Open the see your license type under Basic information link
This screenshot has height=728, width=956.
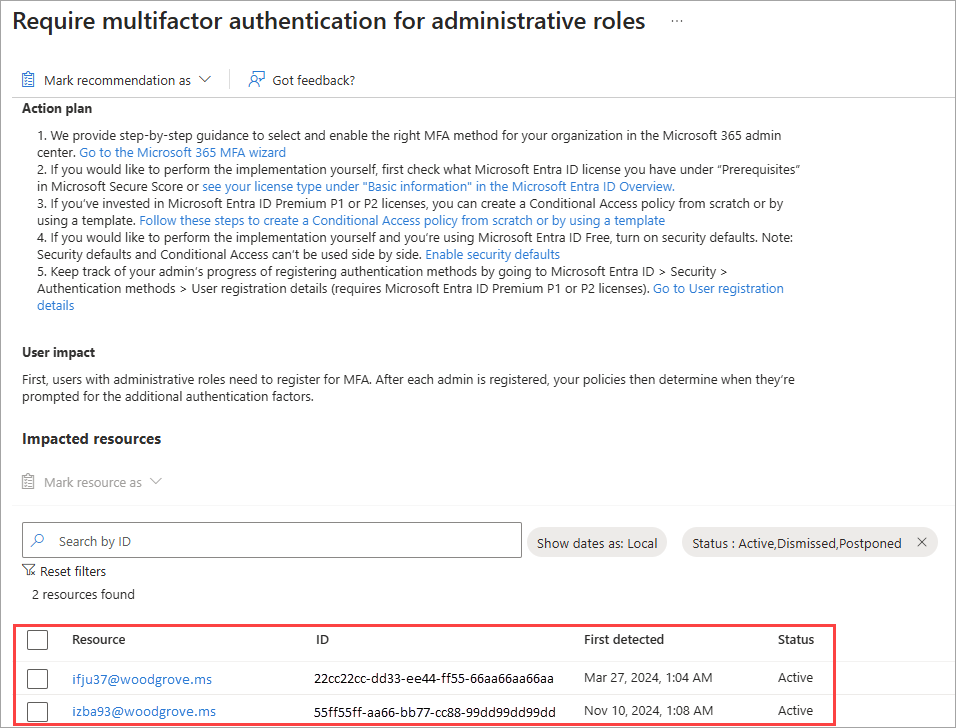coord(438,187)
